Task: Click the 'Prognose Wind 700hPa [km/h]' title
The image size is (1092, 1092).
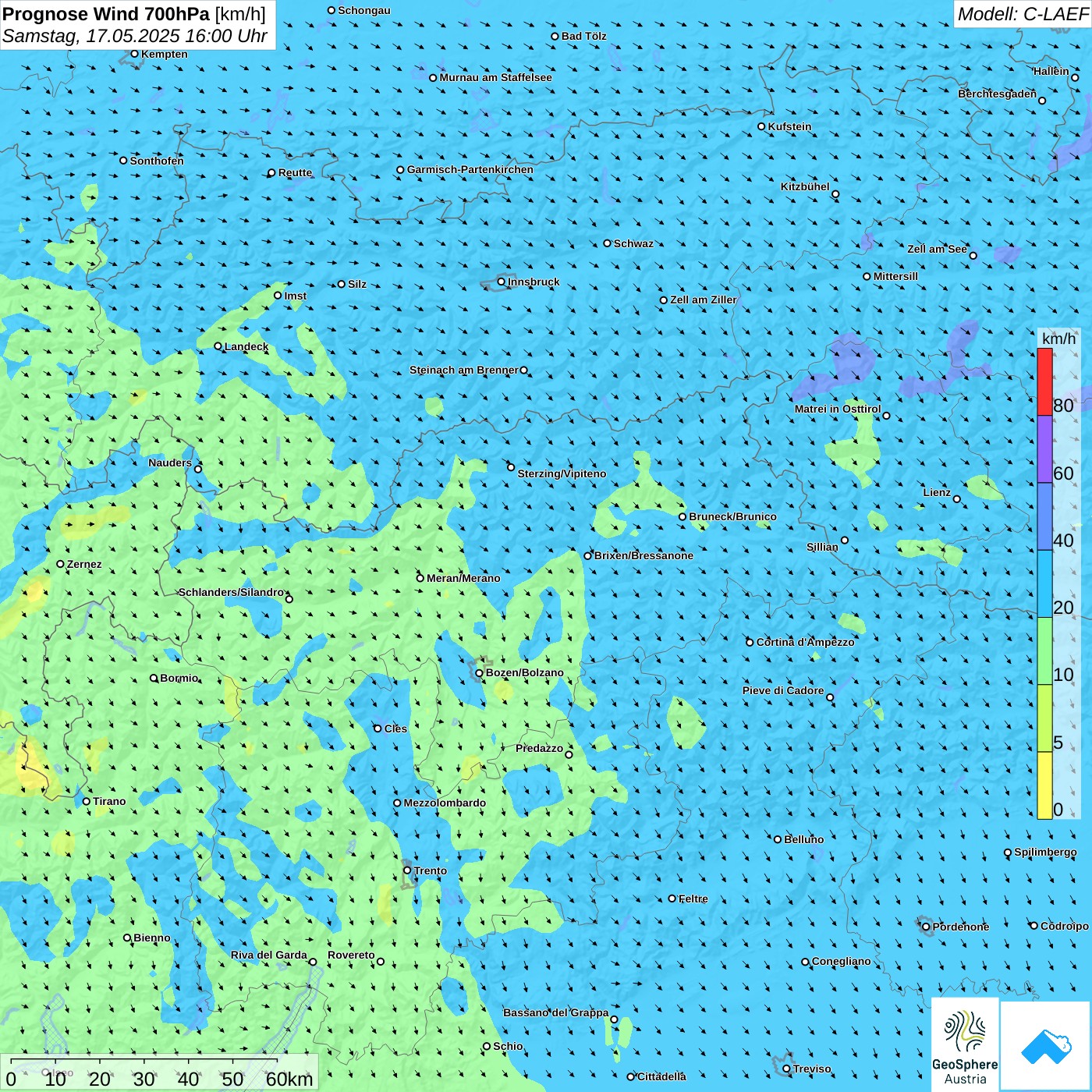Action: tap(134, 14)
